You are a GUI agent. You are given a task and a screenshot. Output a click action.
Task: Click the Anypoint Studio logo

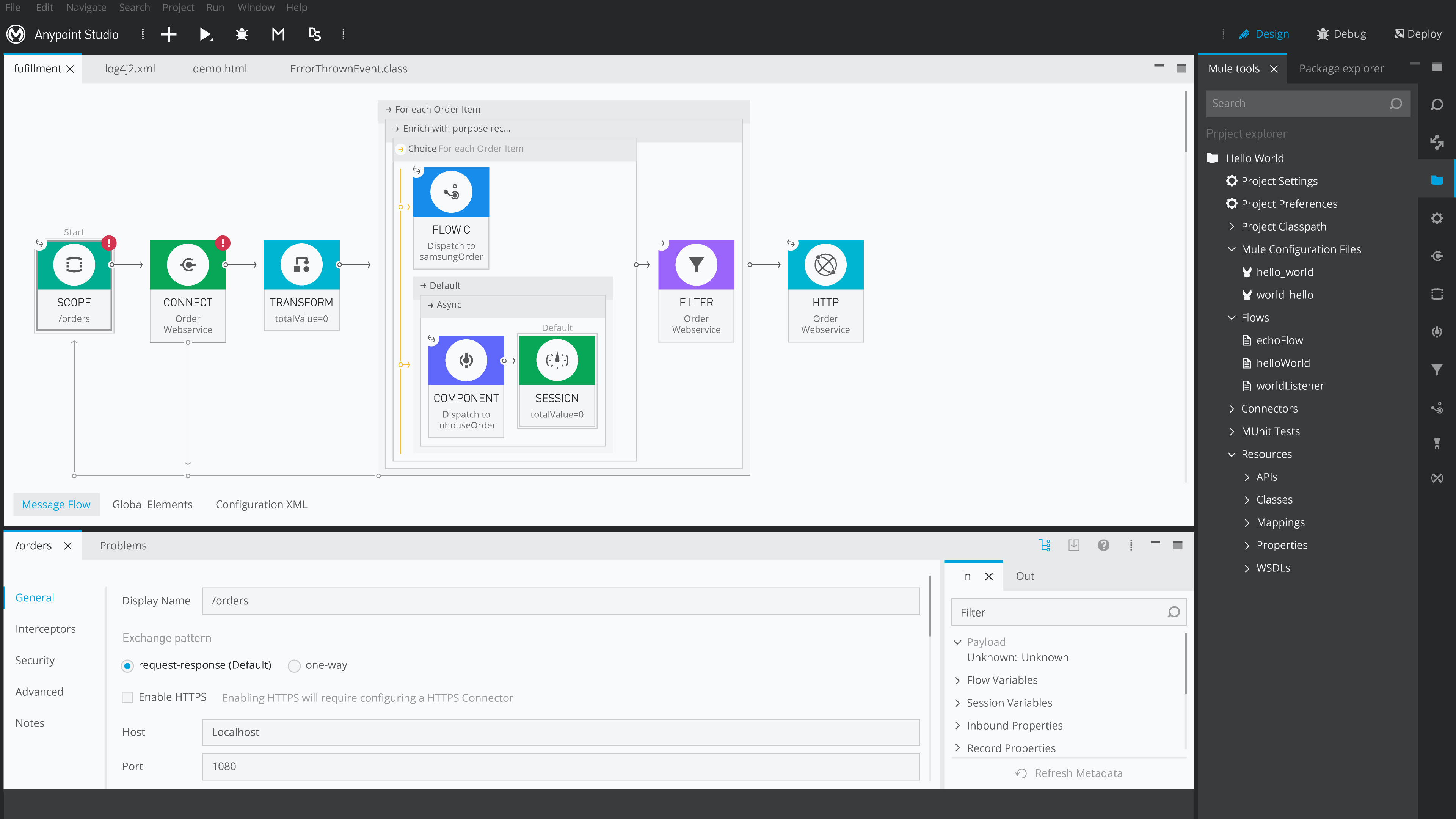(16, 35)
